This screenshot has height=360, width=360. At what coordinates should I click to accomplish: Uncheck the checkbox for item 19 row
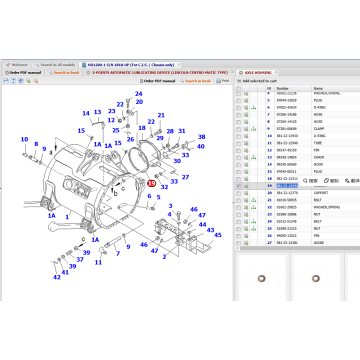click(238, 186)
